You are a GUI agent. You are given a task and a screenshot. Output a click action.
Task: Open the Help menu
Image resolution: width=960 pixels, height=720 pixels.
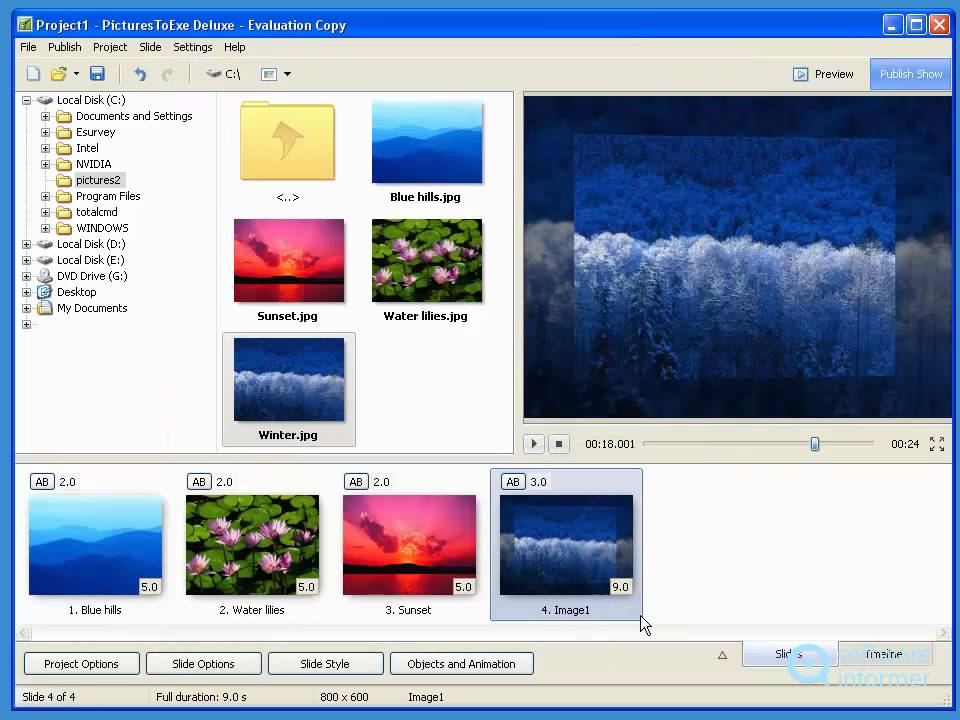[234, 47]
